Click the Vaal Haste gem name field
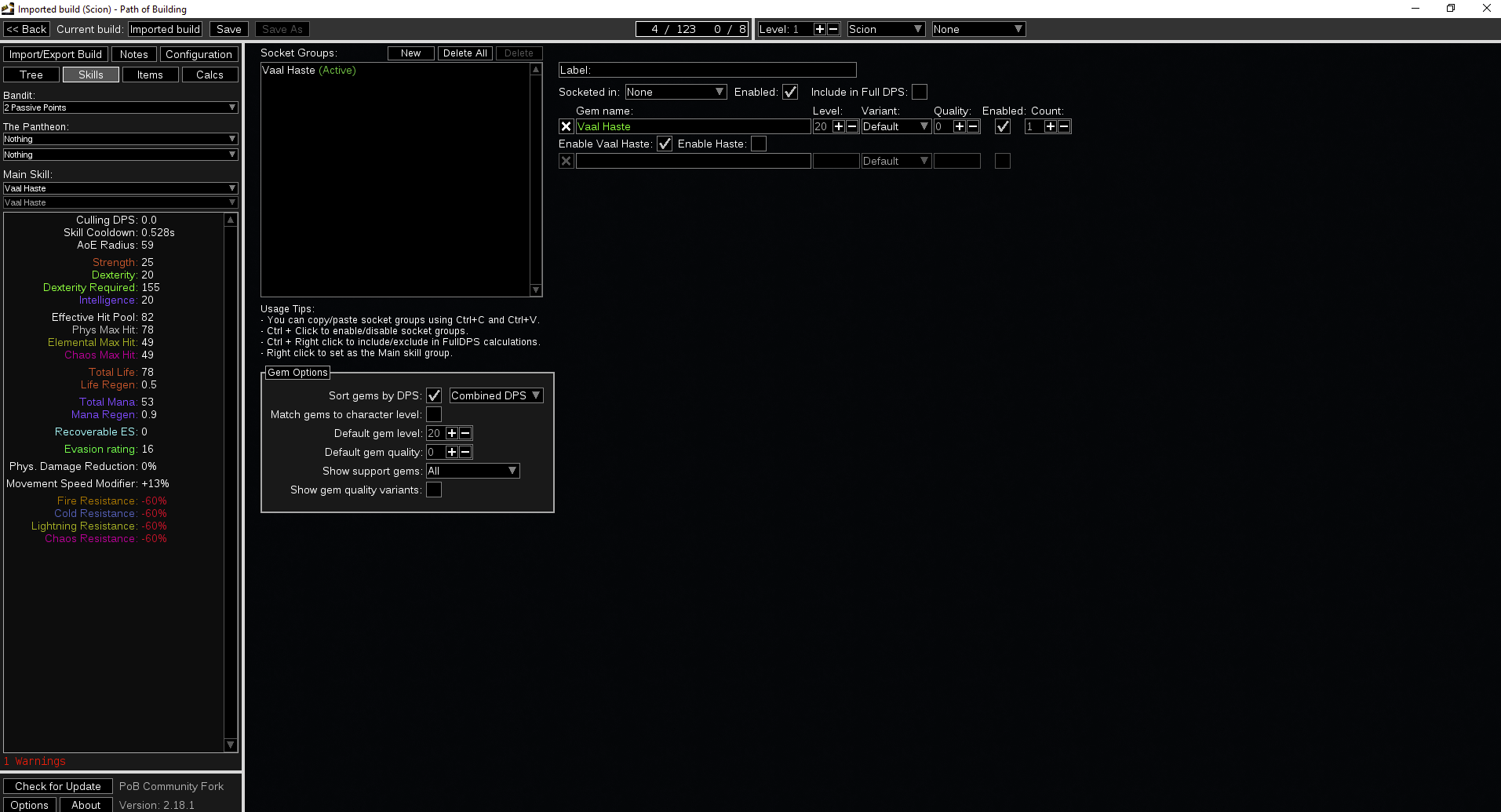 (694, 126)
